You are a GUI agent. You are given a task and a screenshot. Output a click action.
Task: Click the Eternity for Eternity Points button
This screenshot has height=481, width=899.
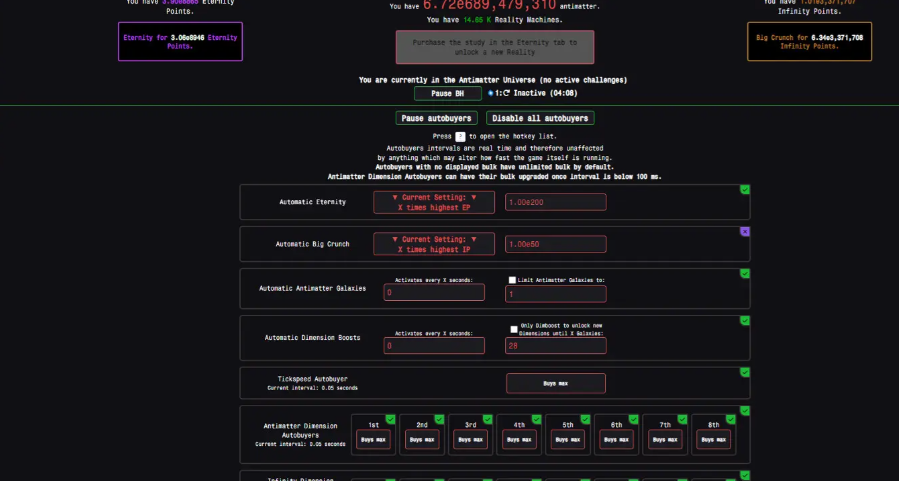(x=180, y=41)
